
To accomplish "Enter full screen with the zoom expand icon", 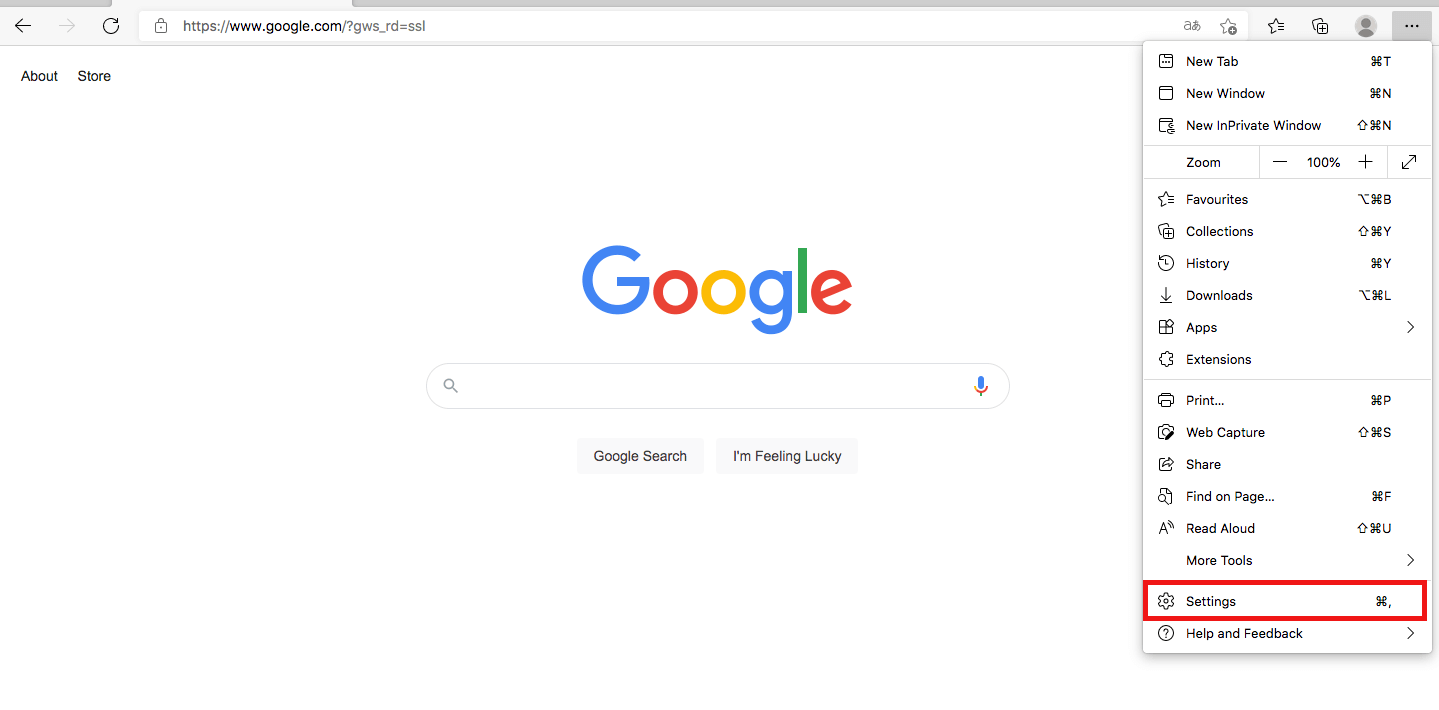I will click(1409, 162).
